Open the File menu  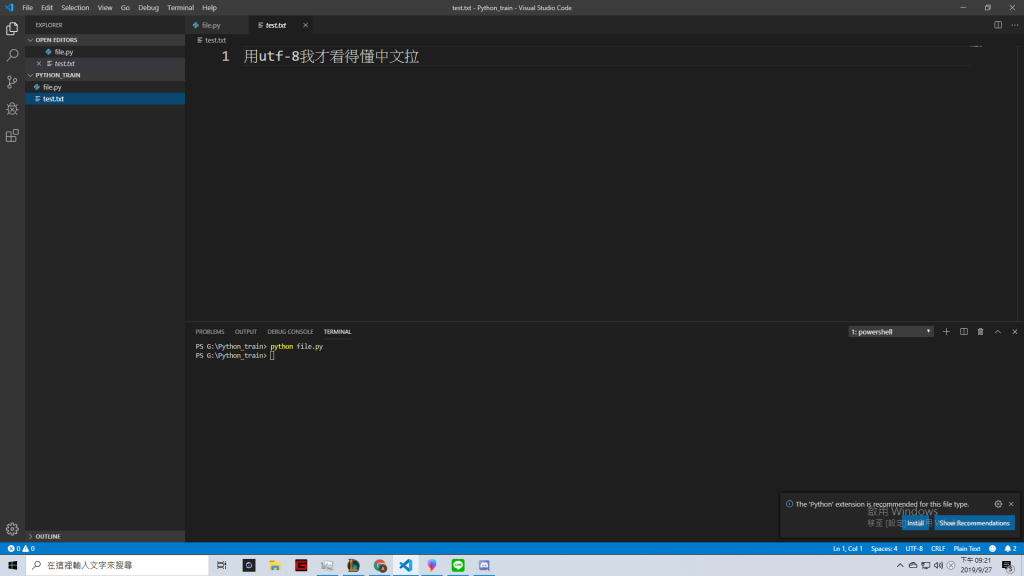pyautogui.click(x=27, y=8)
